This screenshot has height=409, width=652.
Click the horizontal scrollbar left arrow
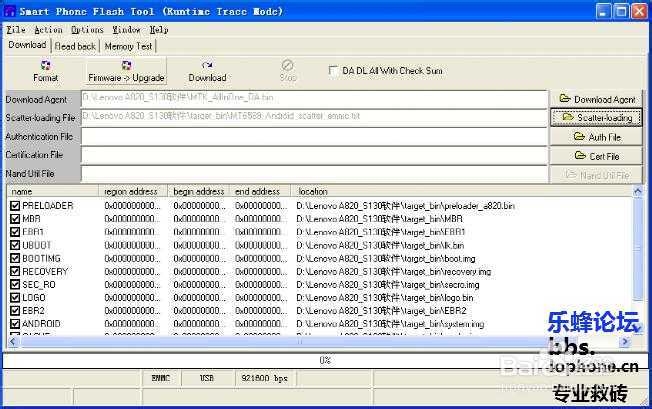pyautogui.click(x=13, y=342)
